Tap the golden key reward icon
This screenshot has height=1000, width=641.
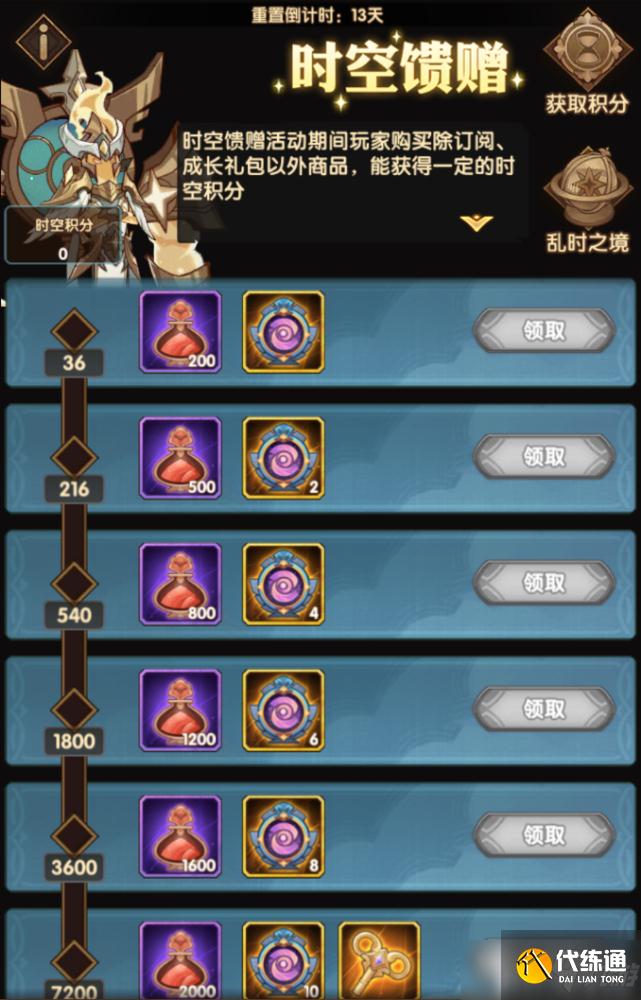point(379,960)
